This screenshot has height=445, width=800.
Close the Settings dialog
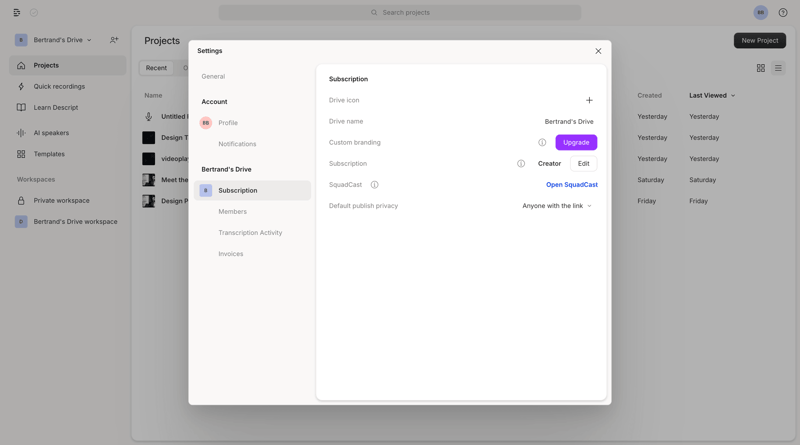pos(598,51)
